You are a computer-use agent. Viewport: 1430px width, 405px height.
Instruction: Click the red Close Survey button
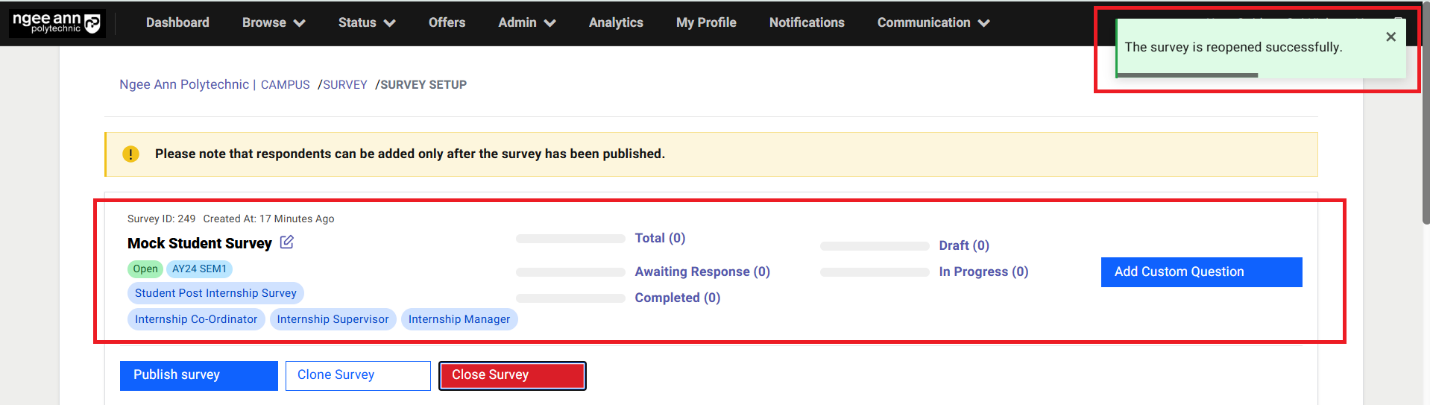click(x=512, y=375)
